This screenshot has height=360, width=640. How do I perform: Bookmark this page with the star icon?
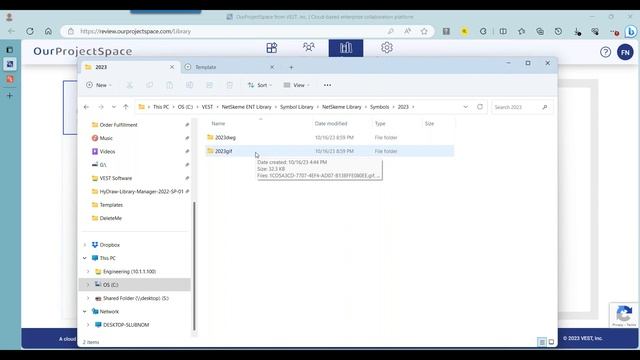click(424, 31)
